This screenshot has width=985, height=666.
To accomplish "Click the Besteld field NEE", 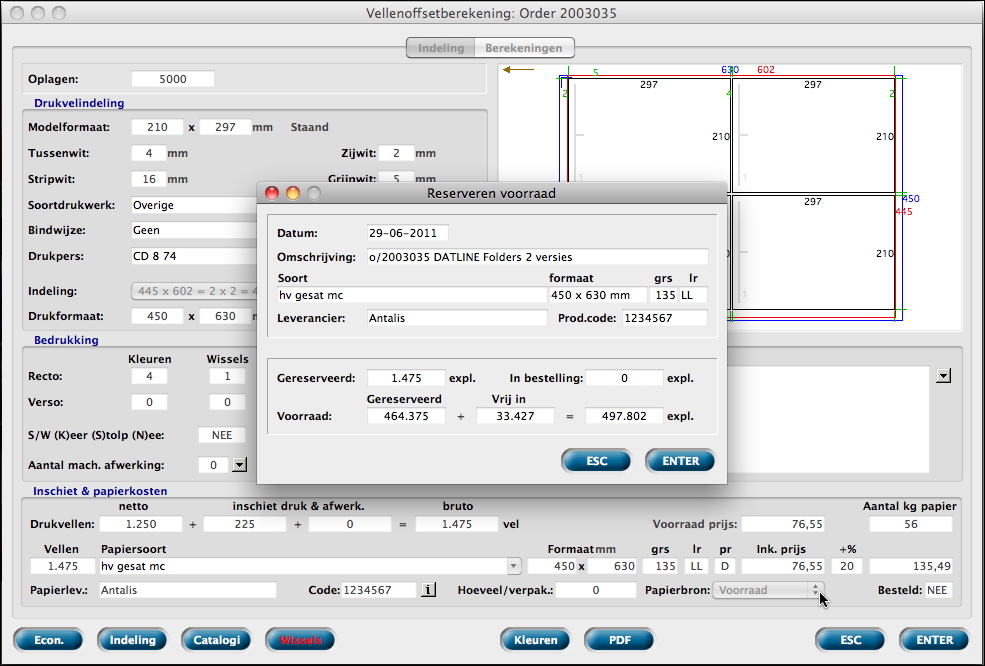I will pyautogui.click(x=938, y=590).
